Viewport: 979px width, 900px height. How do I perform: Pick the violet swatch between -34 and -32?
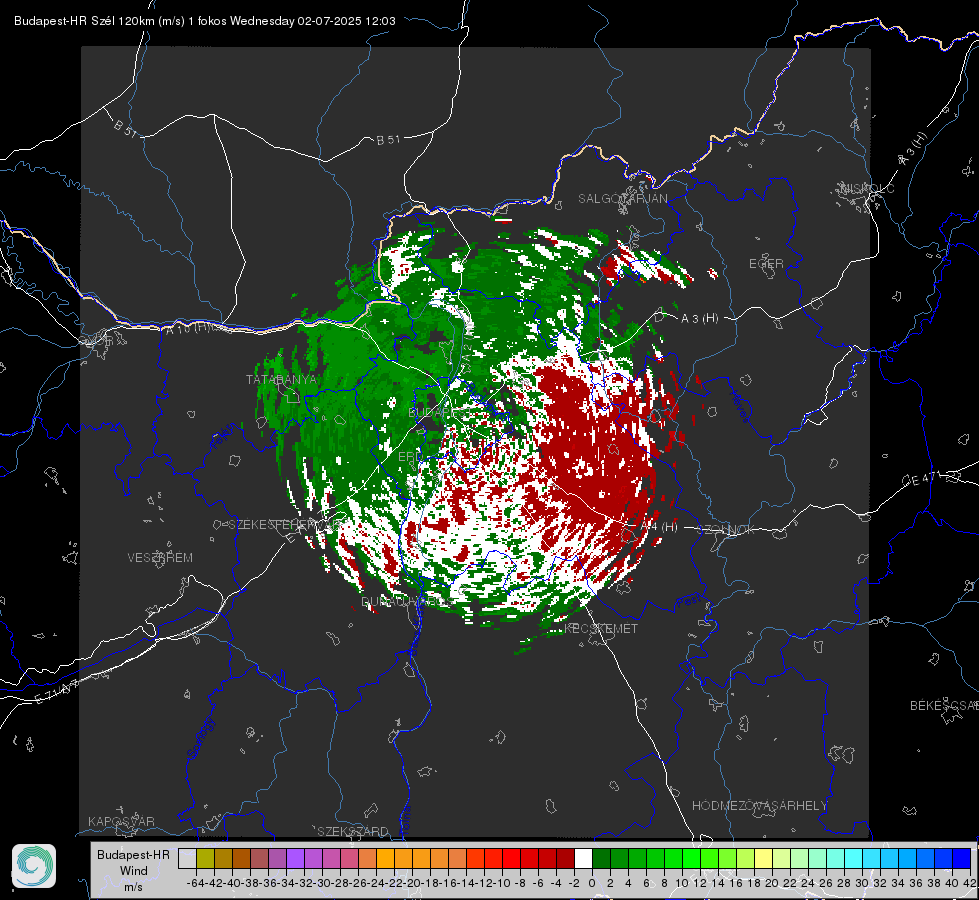click(x=295, y=858)
